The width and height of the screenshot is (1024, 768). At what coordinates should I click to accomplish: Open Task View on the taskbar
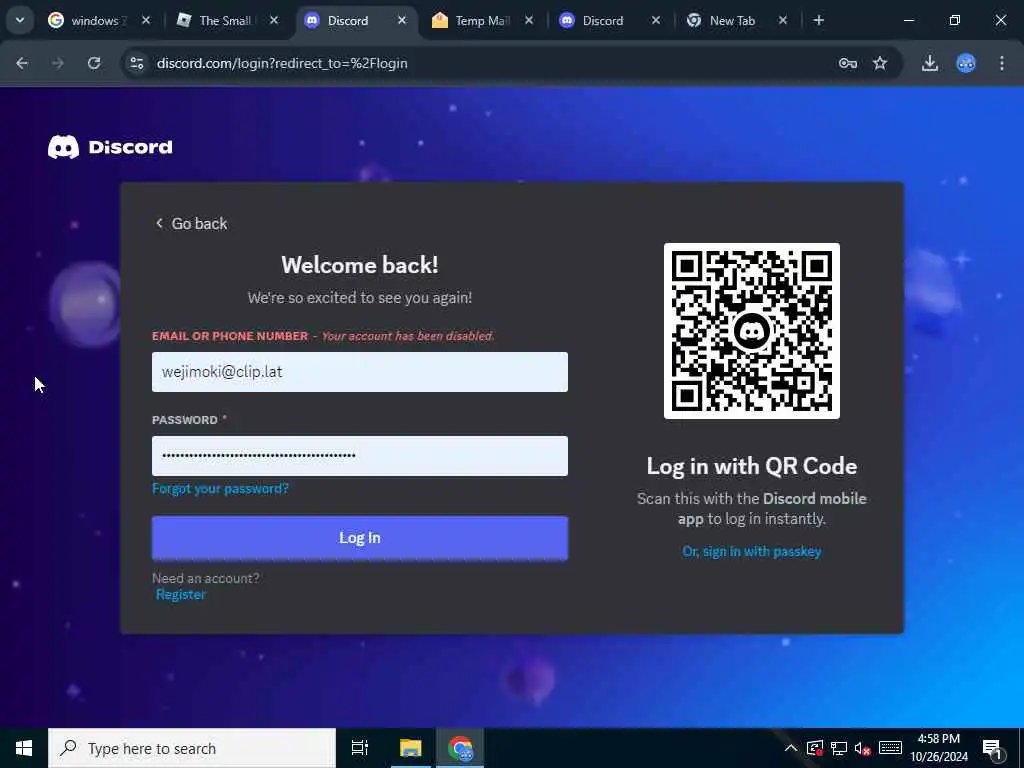click(x=360, y=748)
